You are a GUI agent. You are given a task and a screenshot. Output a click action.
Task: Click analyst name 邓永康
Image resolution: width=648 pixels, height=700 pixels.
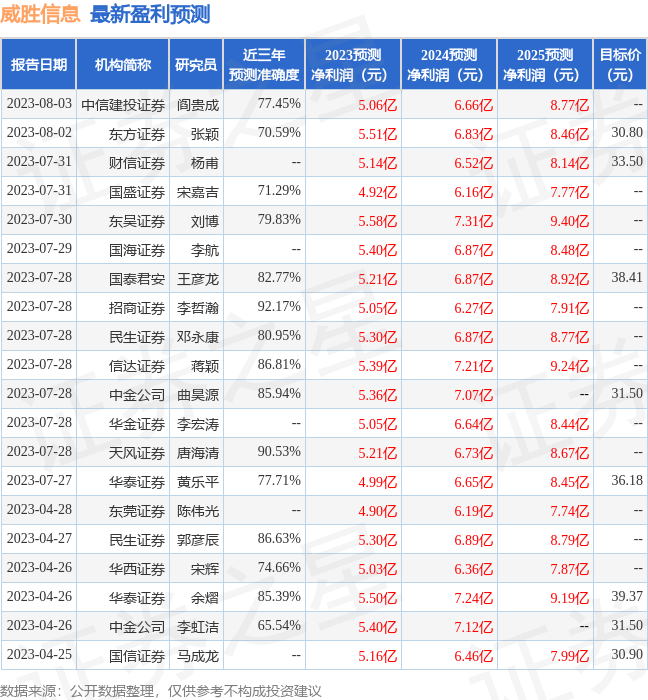tap(198, 338)
